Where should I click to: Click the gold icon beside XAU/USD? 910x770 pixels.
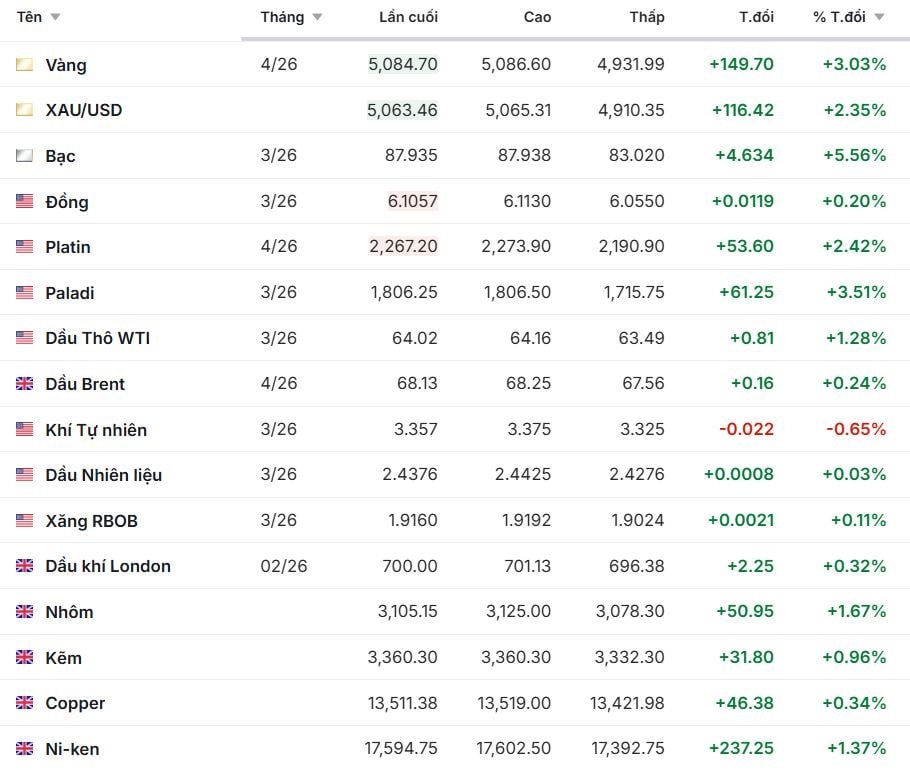tap(24, 110)
